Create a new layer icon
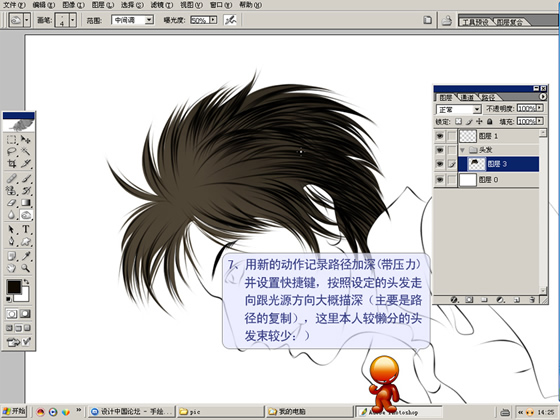 pyautogui.click(x=516, y=300)
